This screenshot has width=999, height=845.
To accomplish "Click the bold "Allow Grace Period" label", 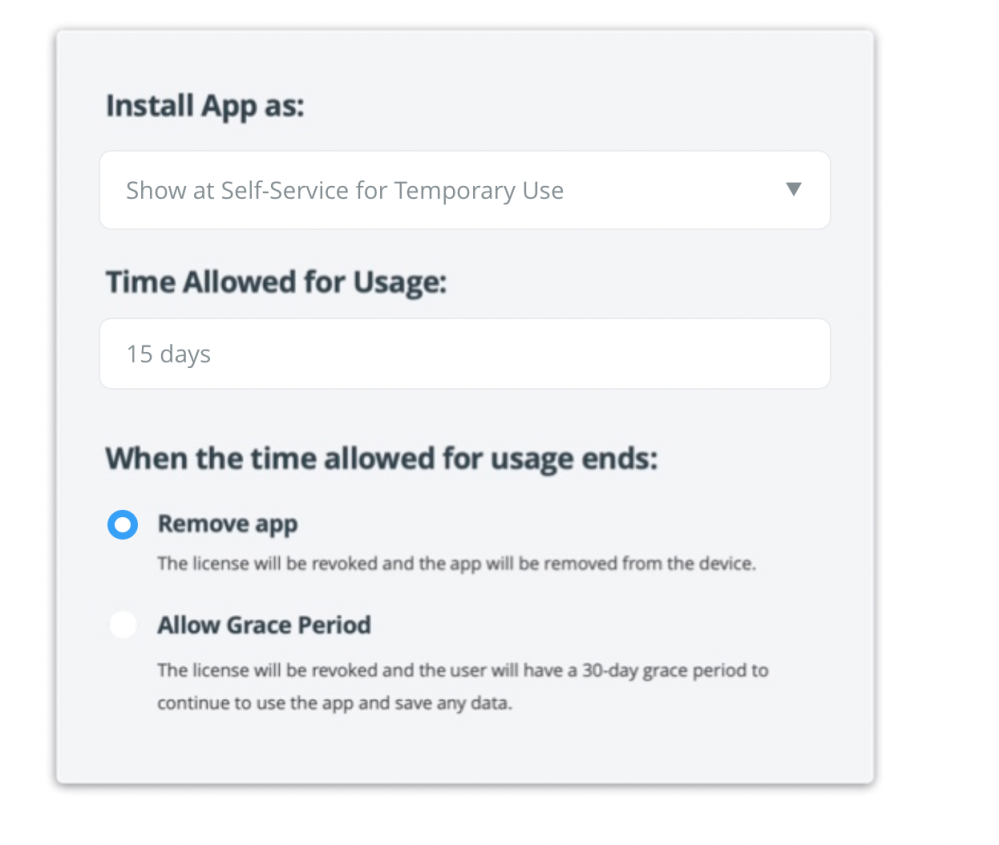I will (x=264, y=625).
